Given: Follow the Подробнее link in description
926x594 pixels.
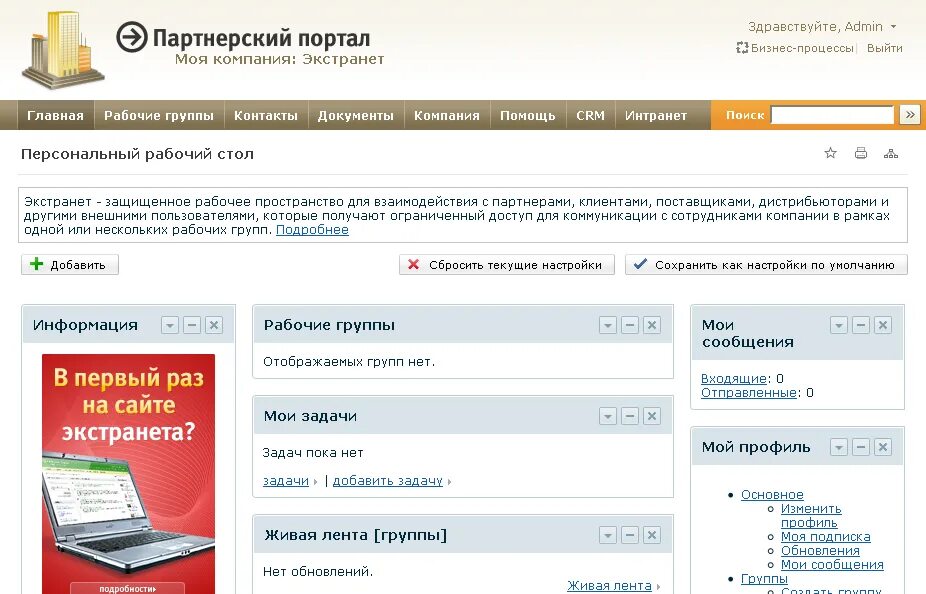Looking at the screenshot, I should (312, 230).
